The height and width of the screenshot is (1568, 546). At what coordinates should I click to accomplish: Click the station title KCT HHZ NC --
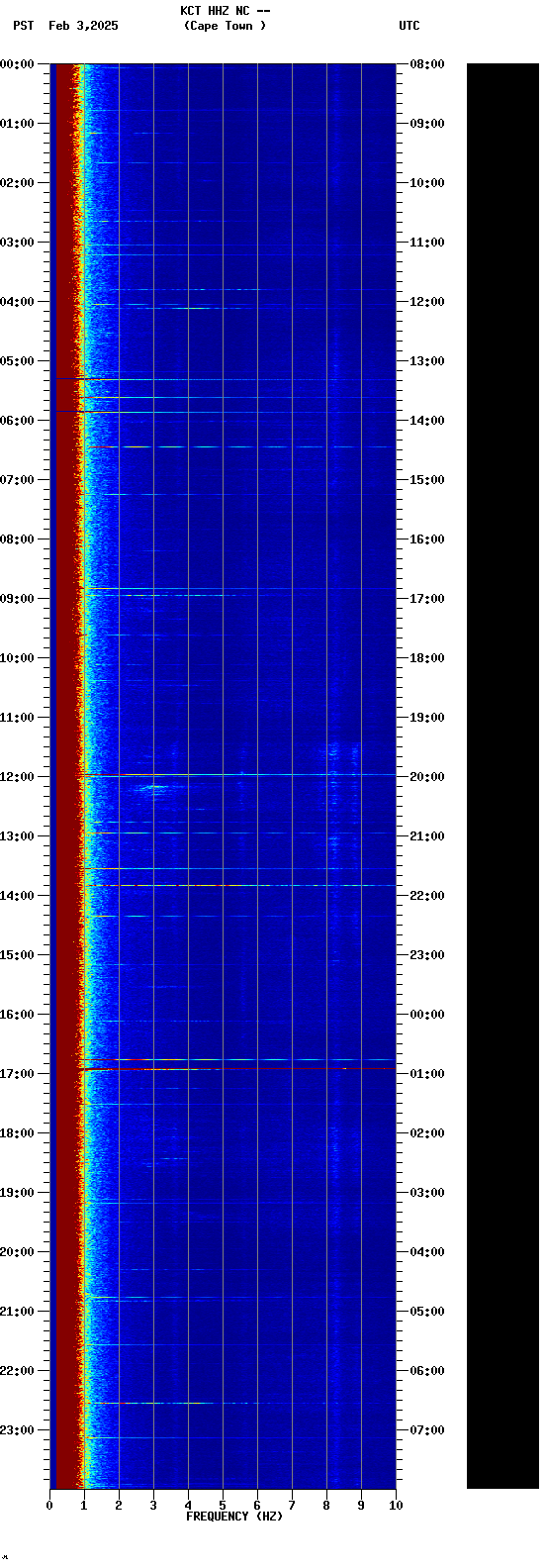pos(225,11)
